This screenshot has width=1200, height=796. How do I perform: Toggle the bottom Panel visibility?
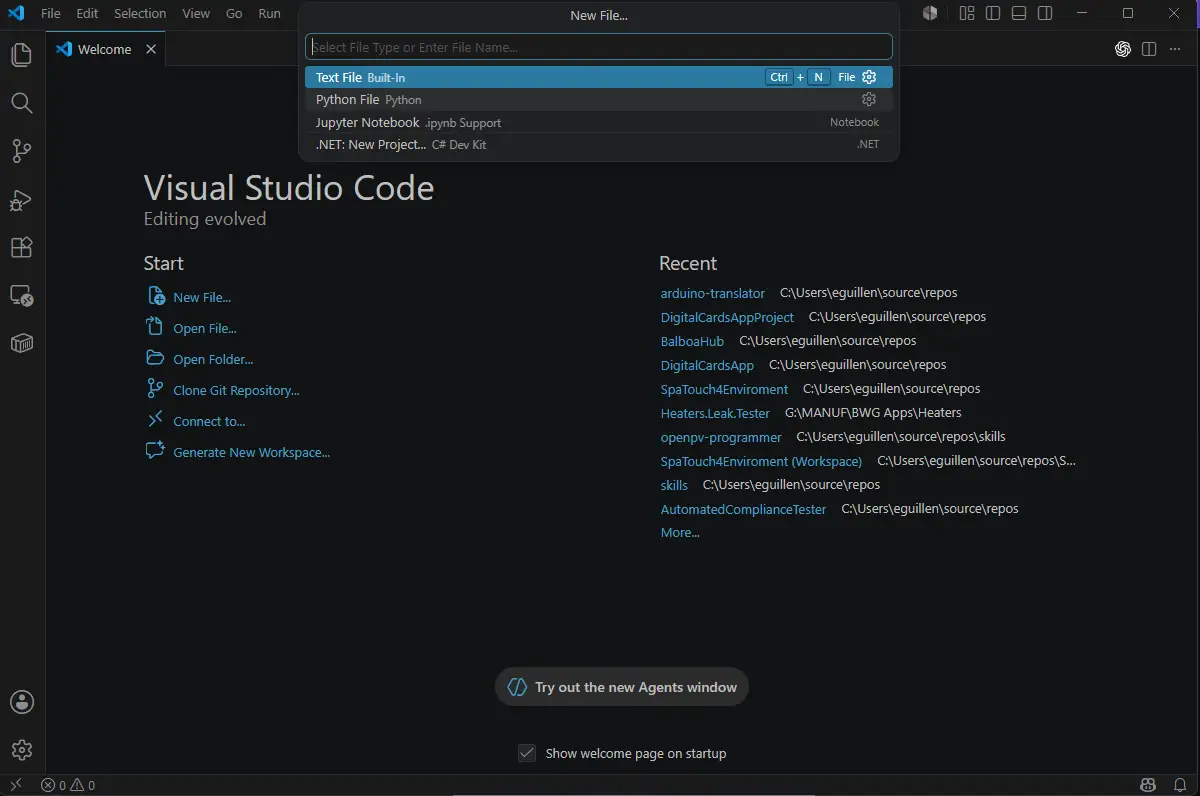[1019, 14]
